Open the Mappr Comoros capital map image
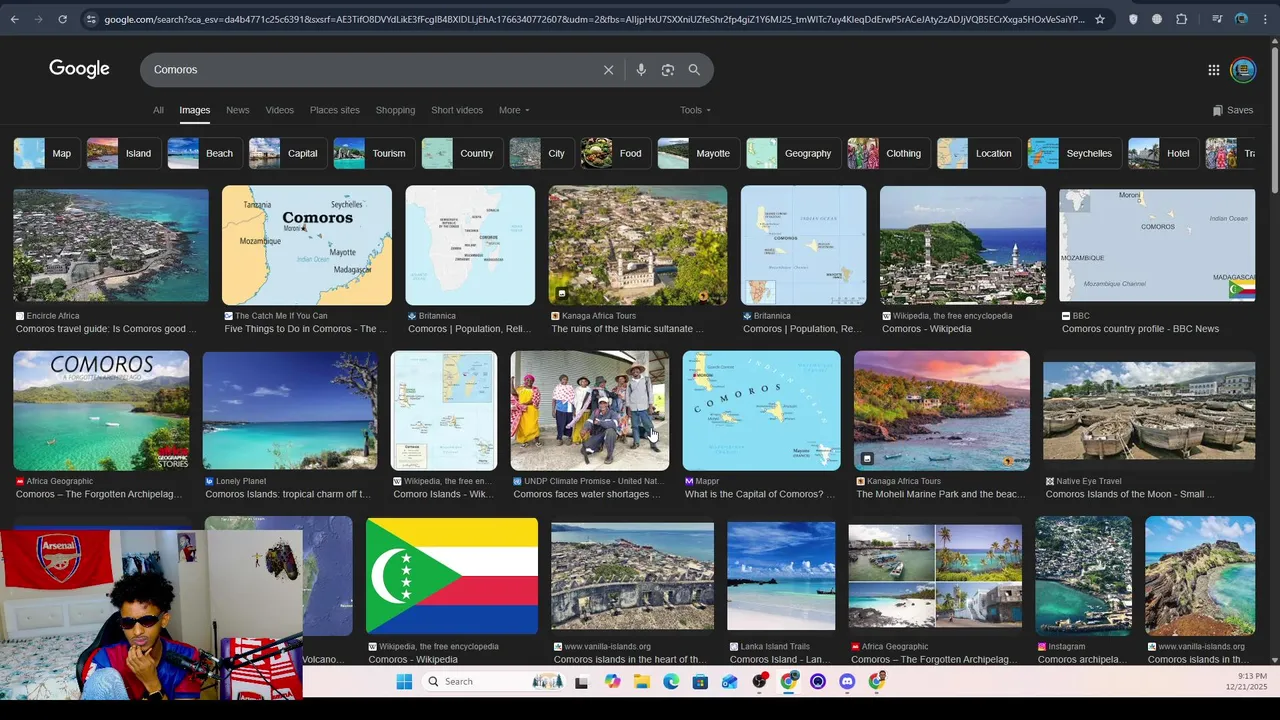This screenshot has height=720, width=1280. tap(762, 410)
